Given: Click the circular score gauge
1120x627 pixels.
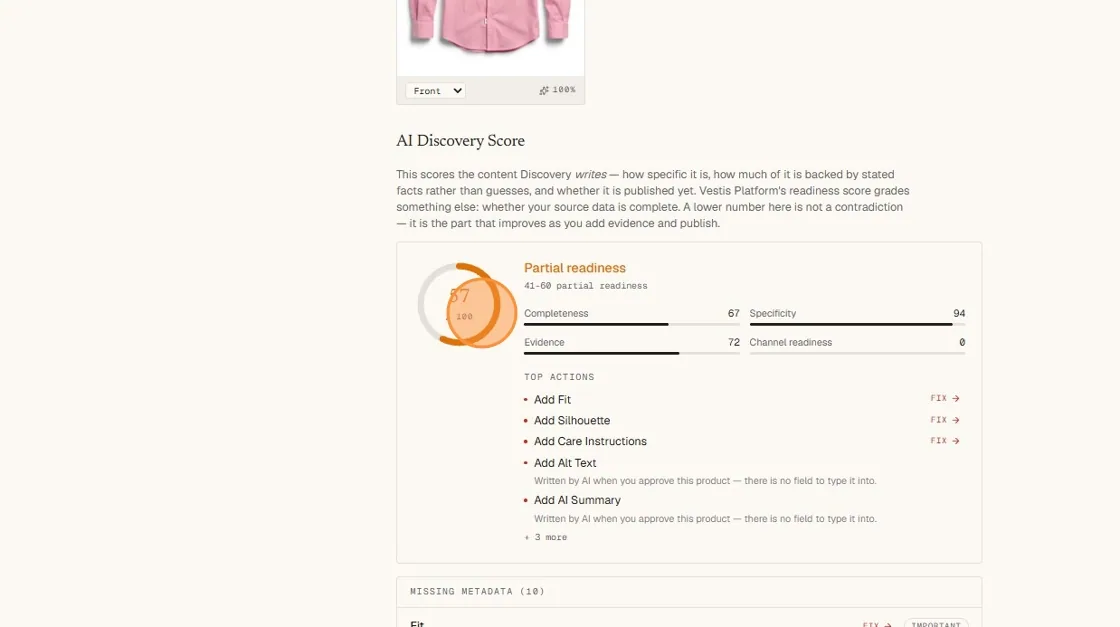Looking at the screenshot, I should (466, 305).
